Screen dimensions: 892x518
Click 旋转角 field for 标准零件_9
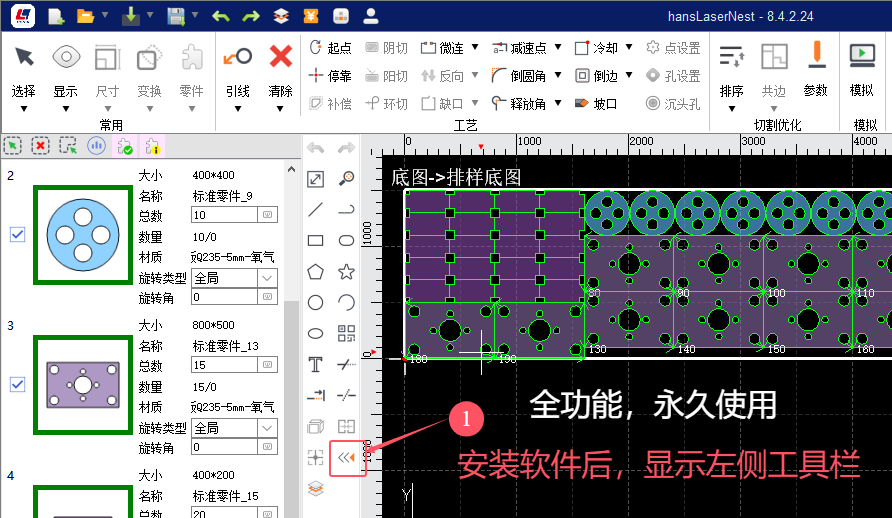coord(224,297)
